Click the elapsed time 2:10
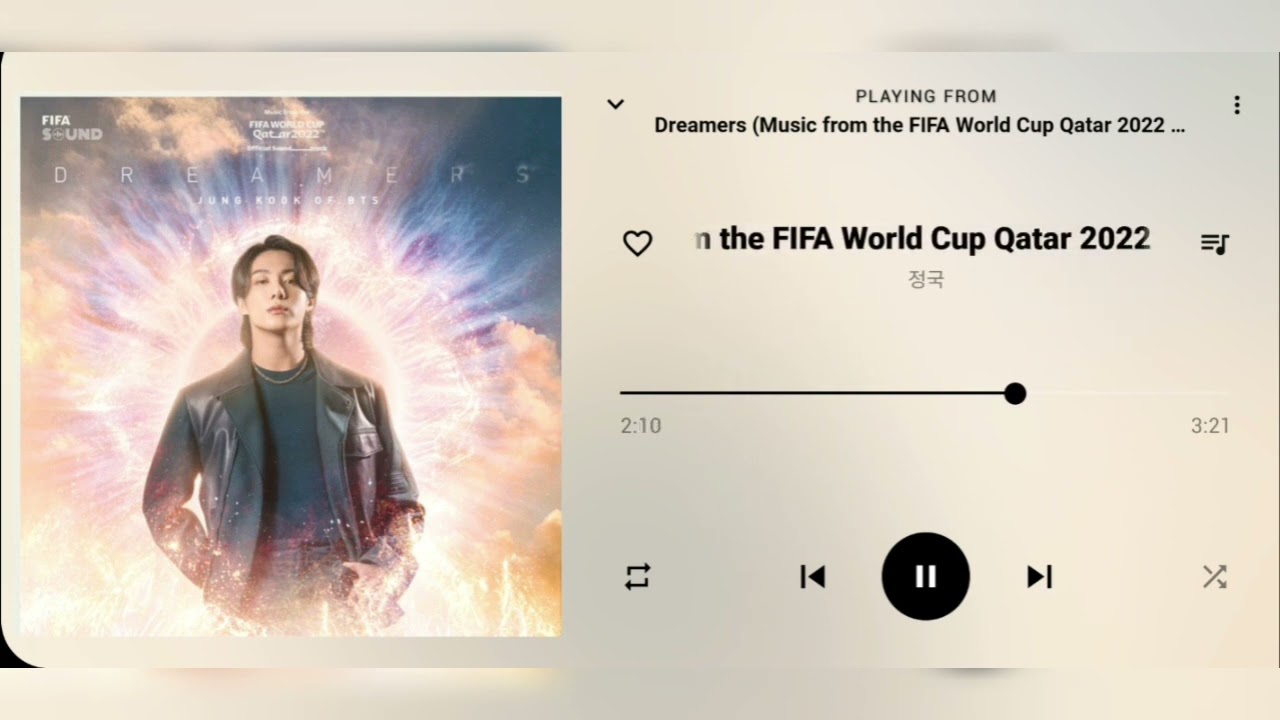This screenshot has width=1280, height=720. point(640,426)
